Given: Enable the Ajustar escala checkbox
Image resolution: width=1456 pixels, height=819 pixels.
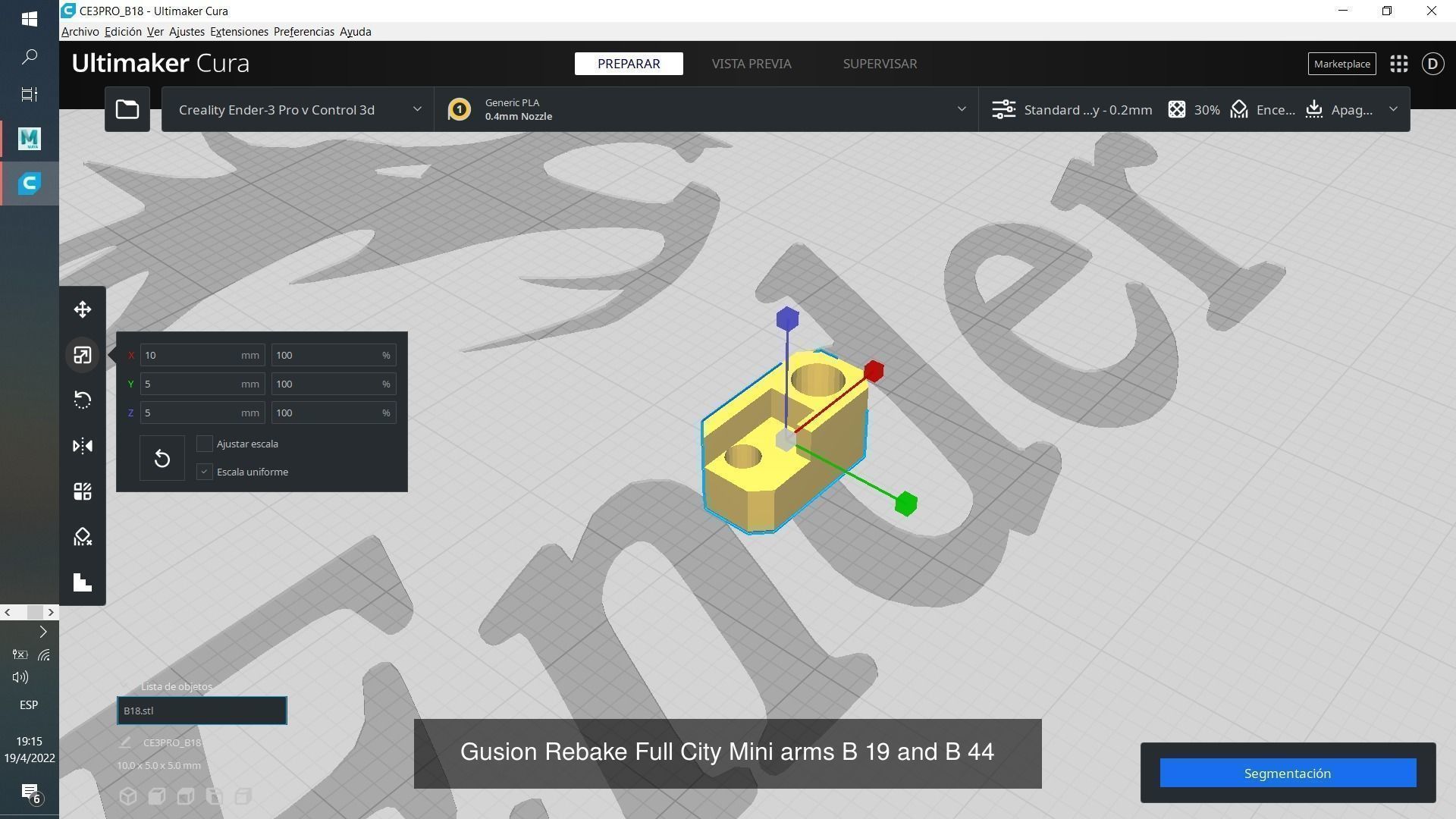Looking at the screenshot, I should pos(204,444).
